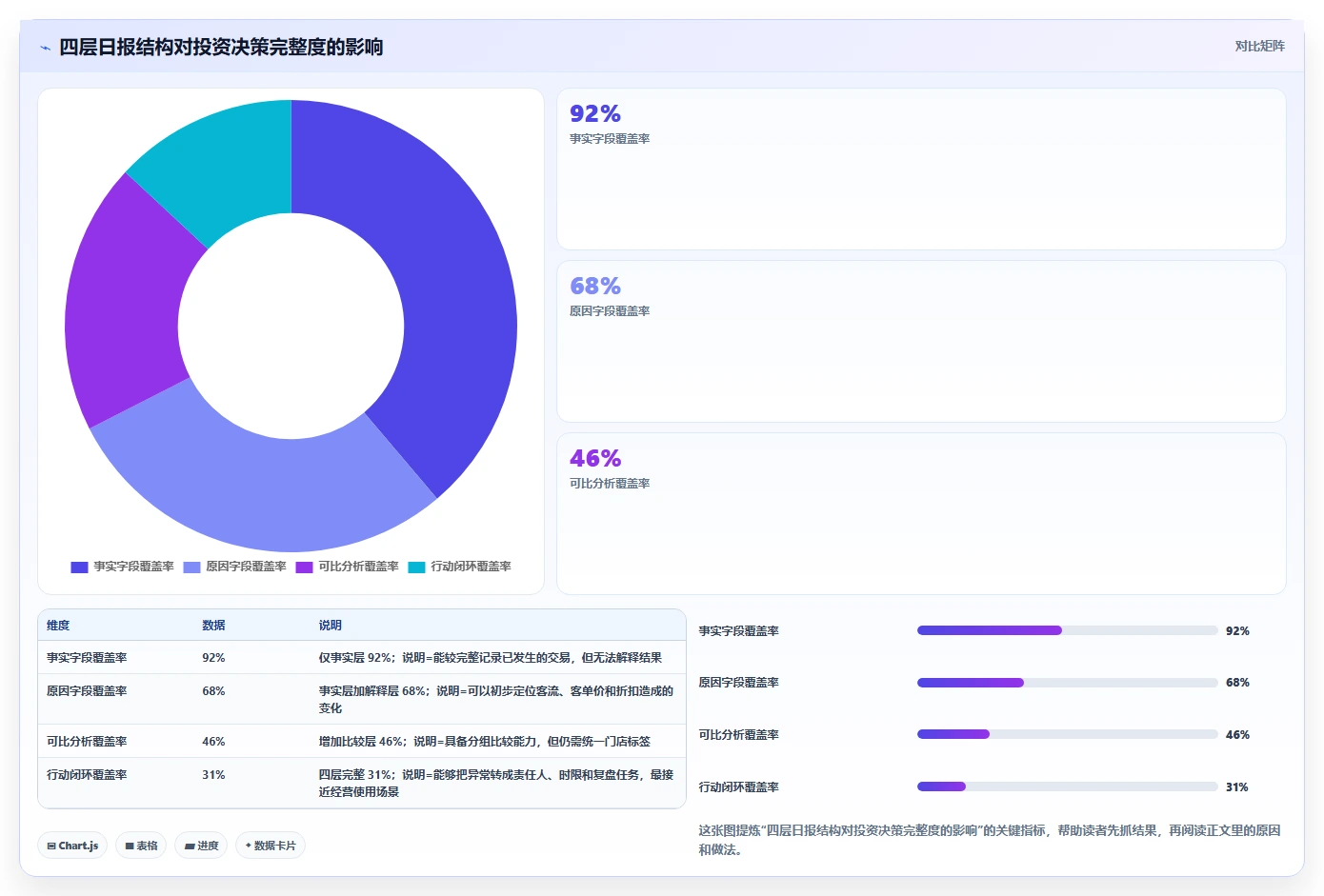Click the title 四层日报结构对投资决策完整度的影响
This screenshot has width=1324, height=896.
click(x=221, y=48)
